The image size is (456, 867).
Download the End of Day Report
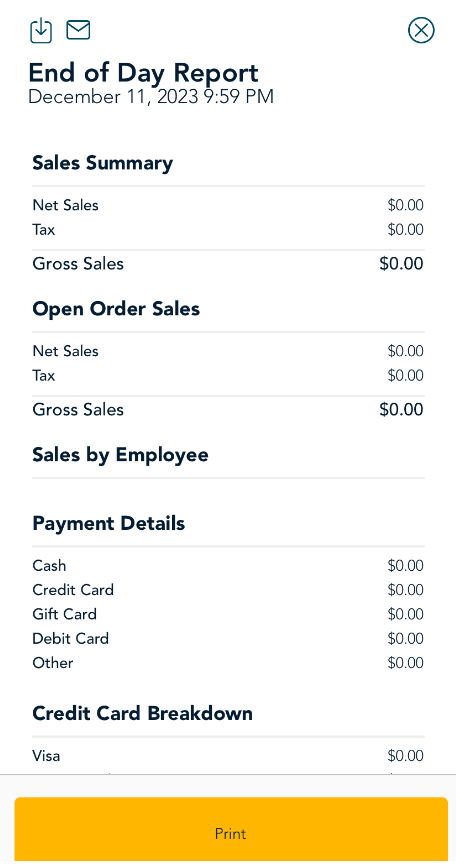tap(41, 30)
